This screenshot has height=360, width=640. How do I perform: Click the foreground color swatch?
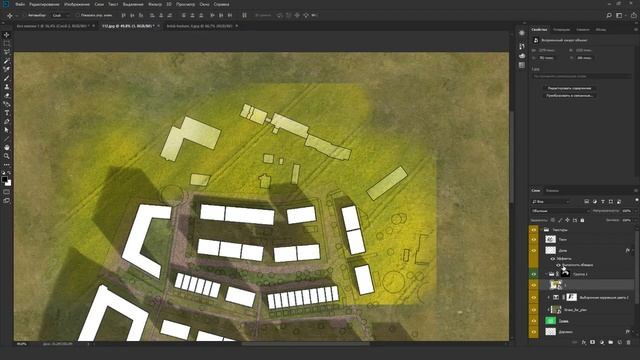pos(4,180)
